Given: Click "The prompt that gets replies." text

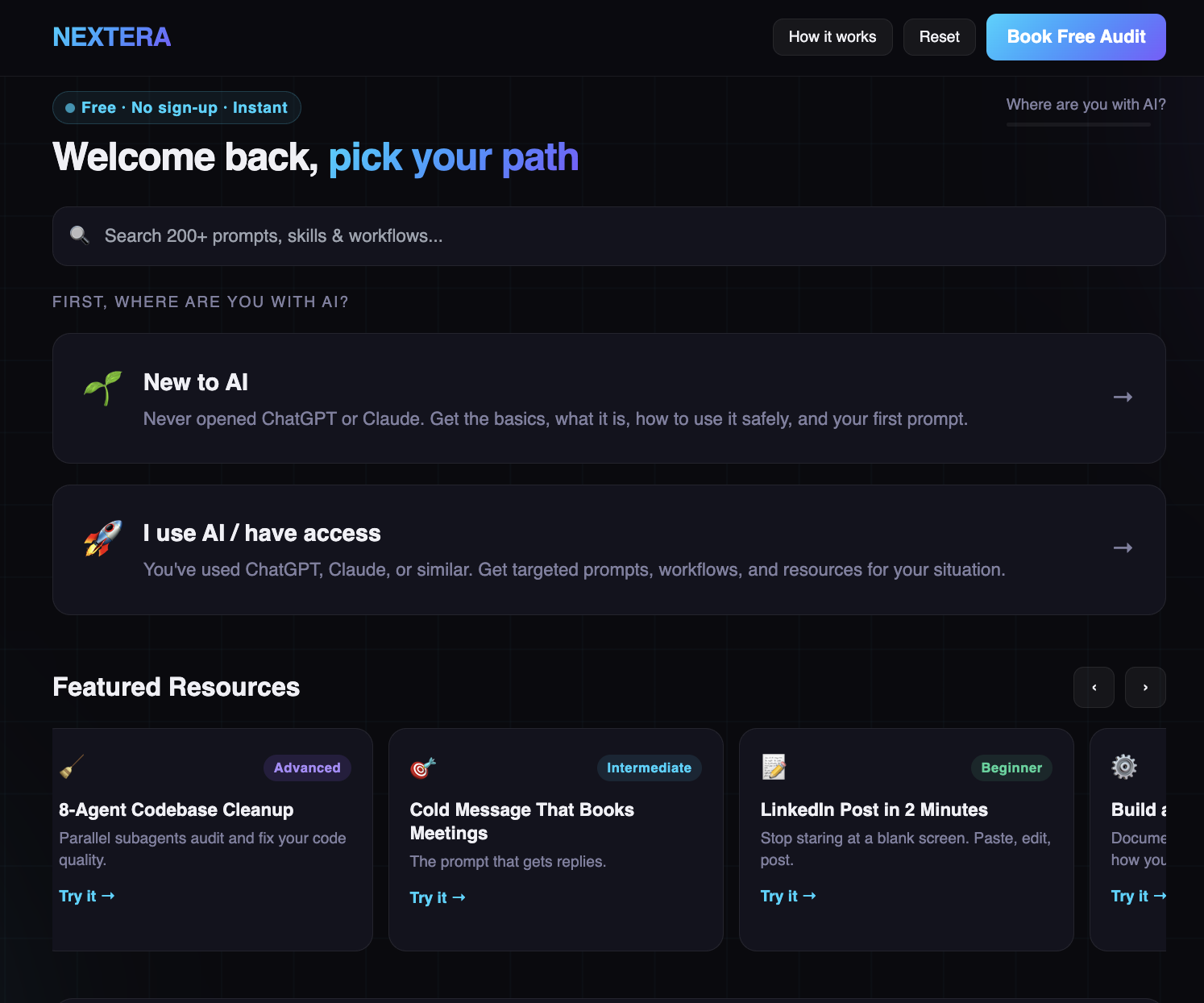Looking at the screenshot, I should 508,861.
